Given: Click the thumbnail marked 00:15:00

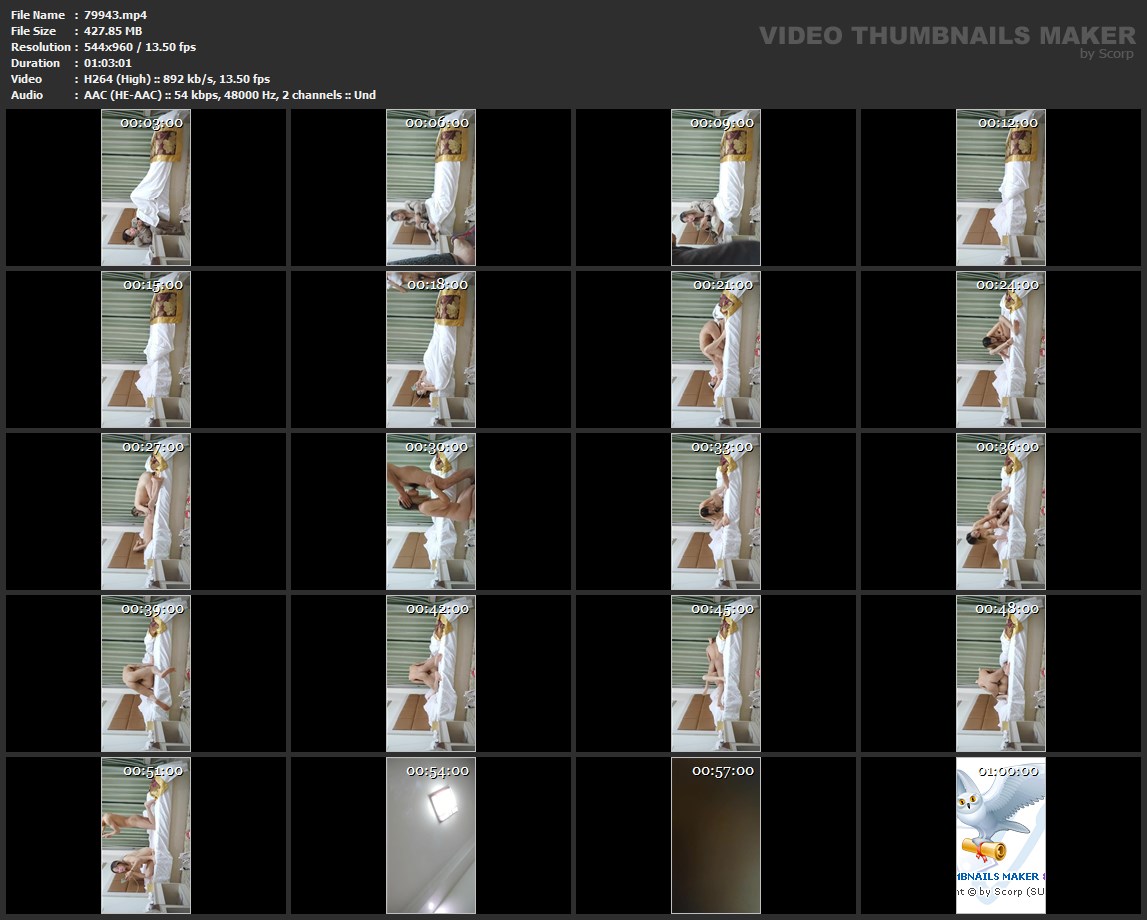Looking at the screenshot, I should tap(146, 349).
